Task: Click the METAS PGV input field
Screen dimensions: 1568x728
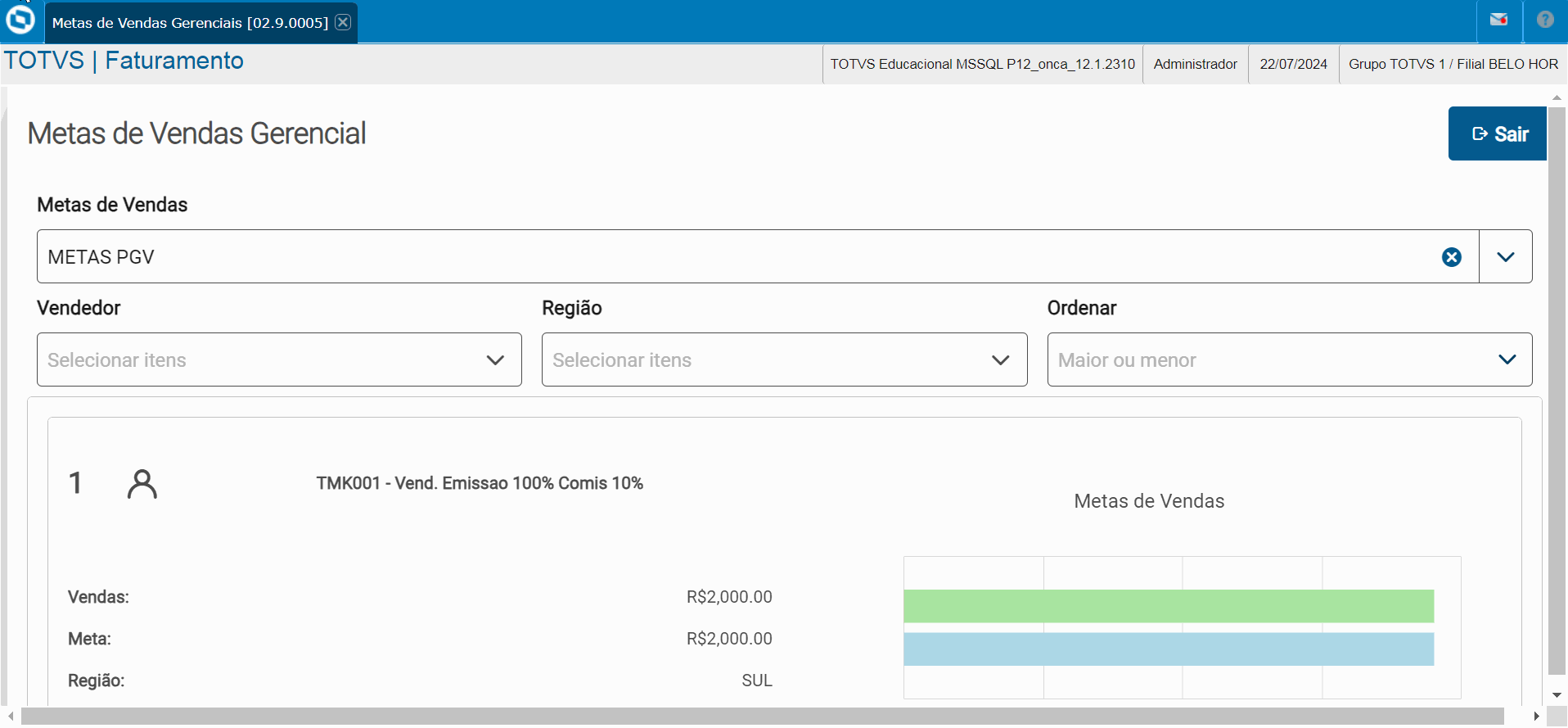Action: pos(737,257)
